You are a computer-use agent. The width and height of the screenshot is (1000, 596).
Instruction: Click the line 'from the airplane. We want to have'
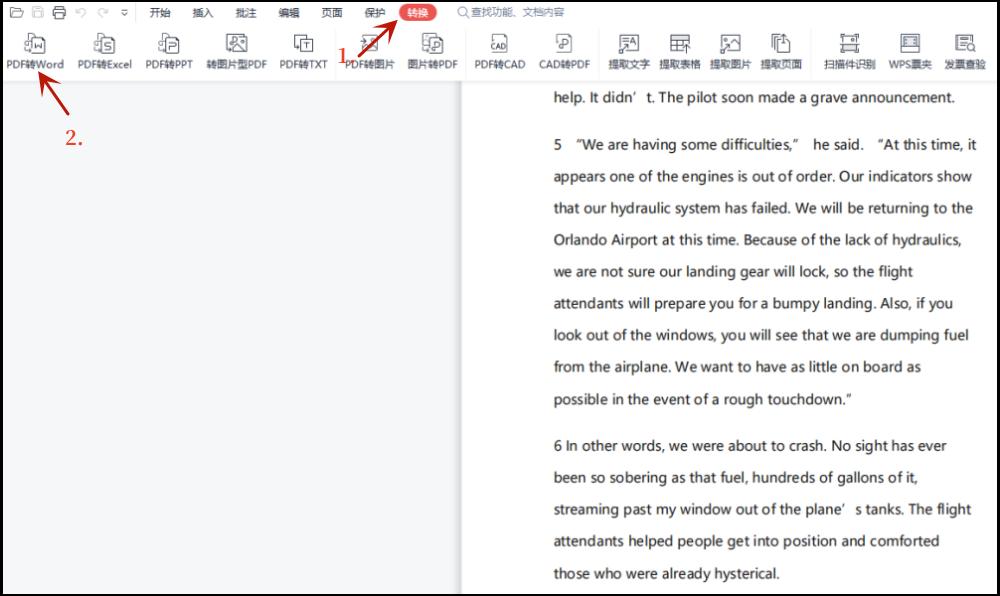click(737, 367)
